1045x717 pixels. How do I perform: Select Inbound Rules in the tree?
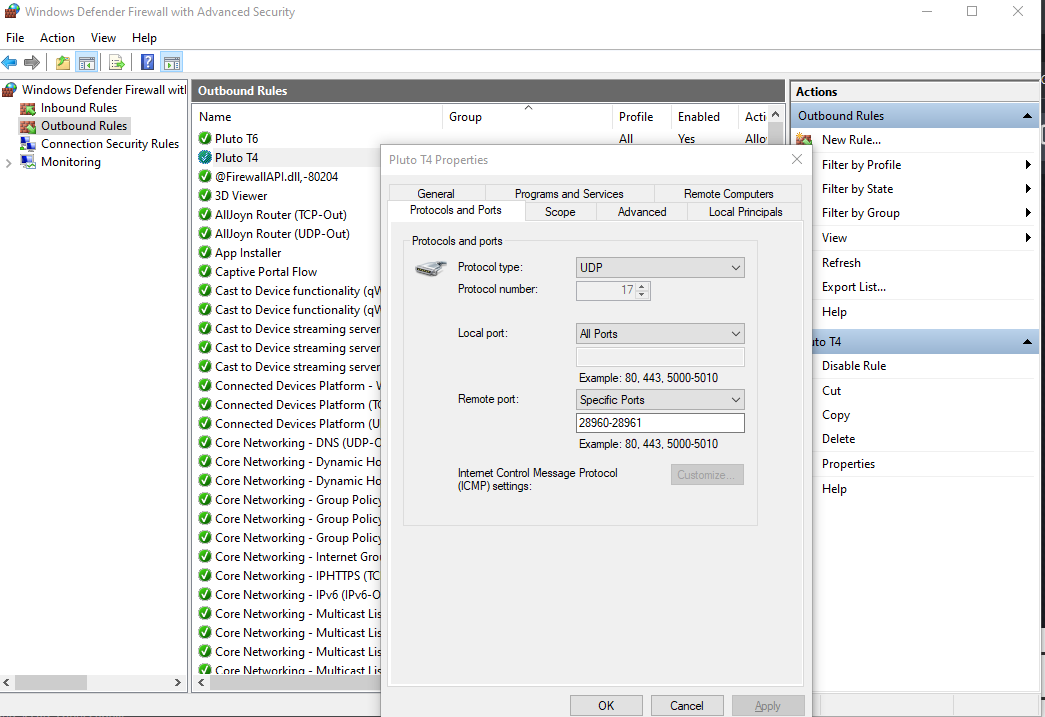click(x=79, y=108)
